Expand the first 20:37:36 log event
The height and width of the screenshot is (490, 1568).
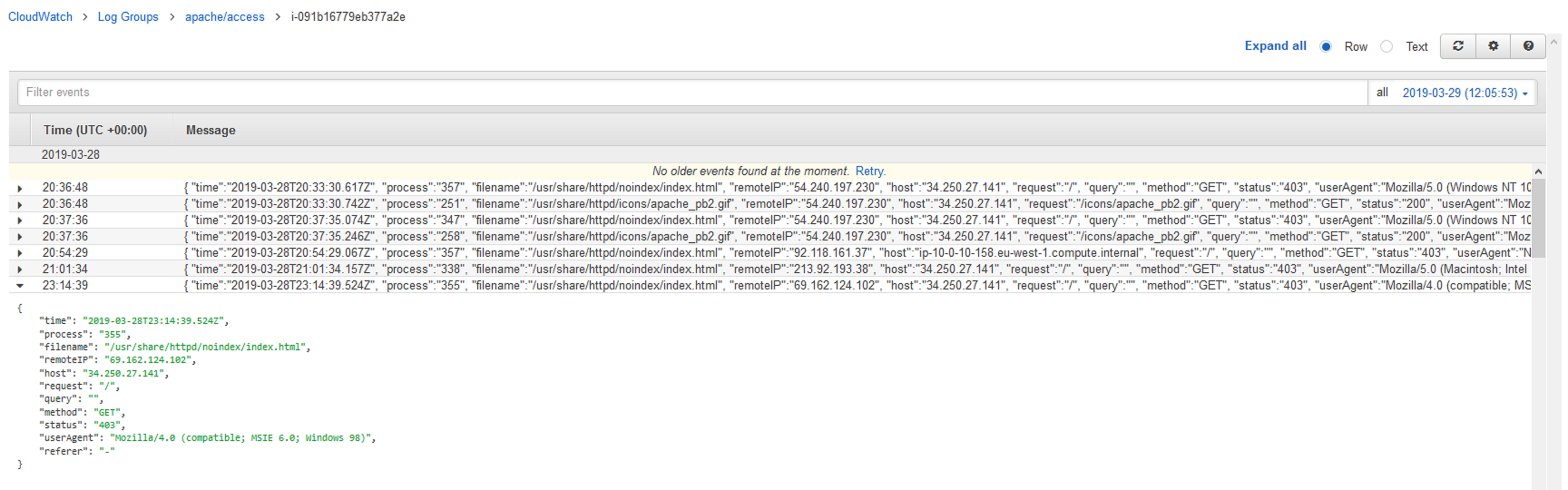coord(20,221)
